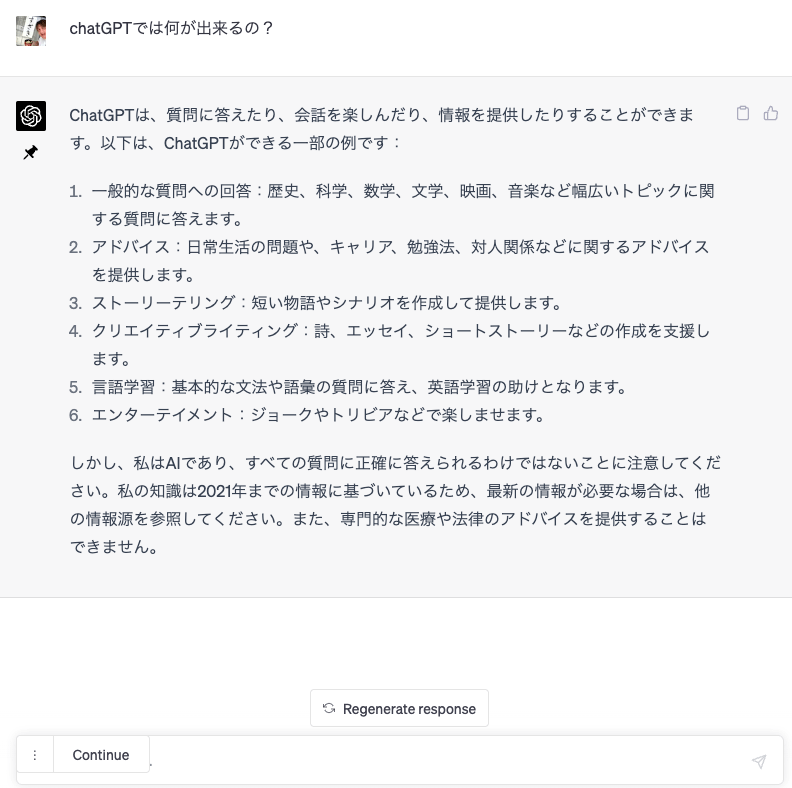Screen dimensions: 792x788
Task: Open the three-dot options menu beside Continue
Action: click(34, 755)
